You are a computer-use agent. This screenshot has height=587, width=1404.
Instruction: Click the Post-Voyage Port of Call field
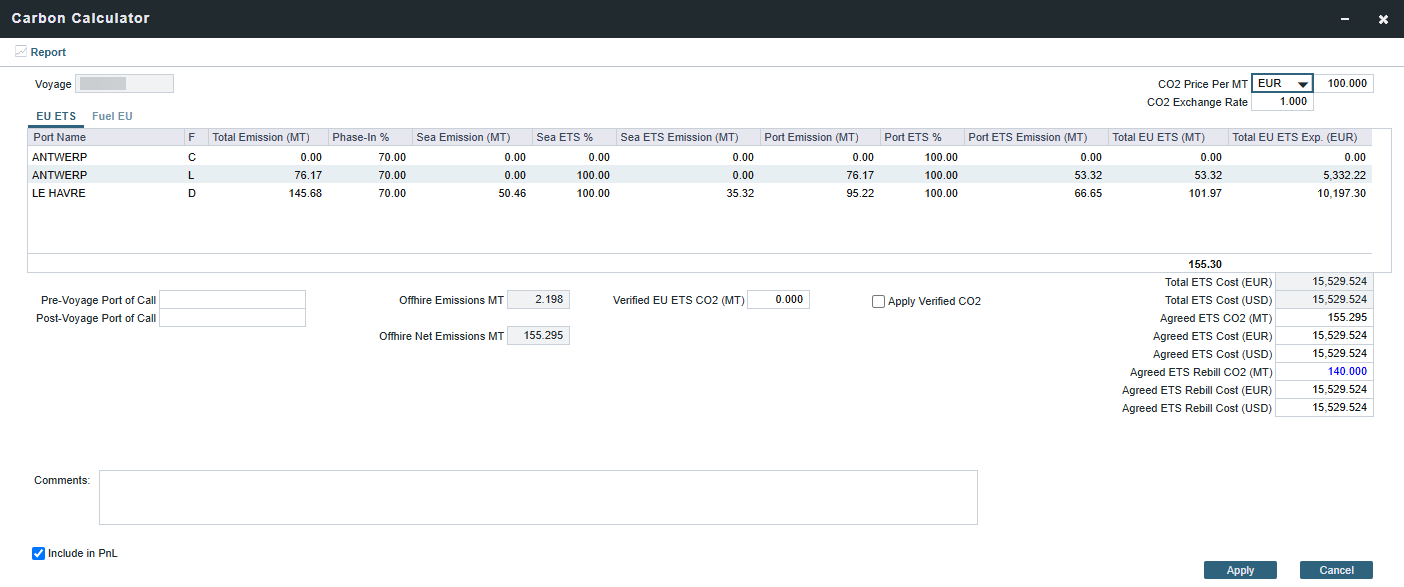[x=232, y=318]
